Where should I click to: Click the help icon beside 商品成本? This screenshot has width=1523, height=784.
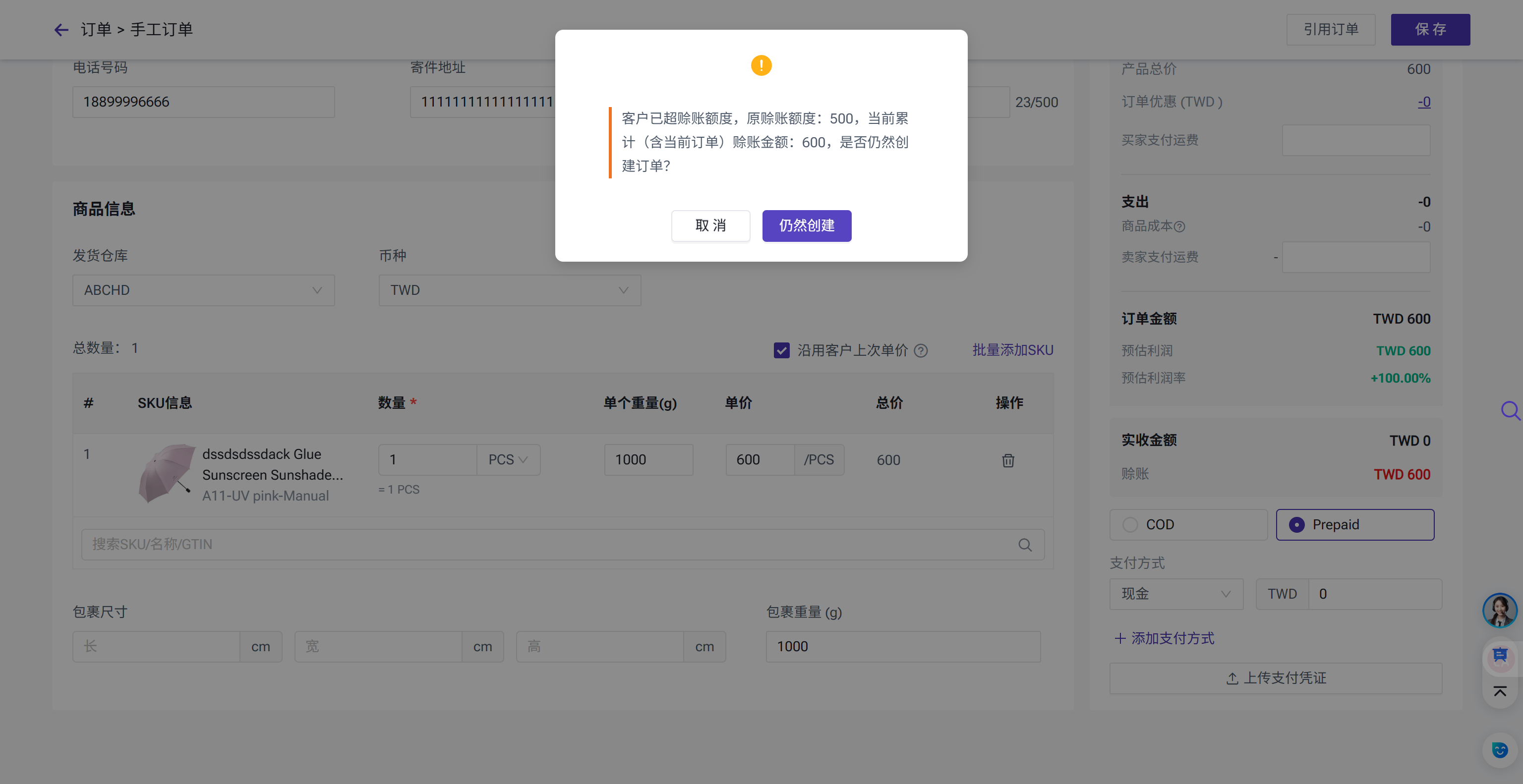1179,226
